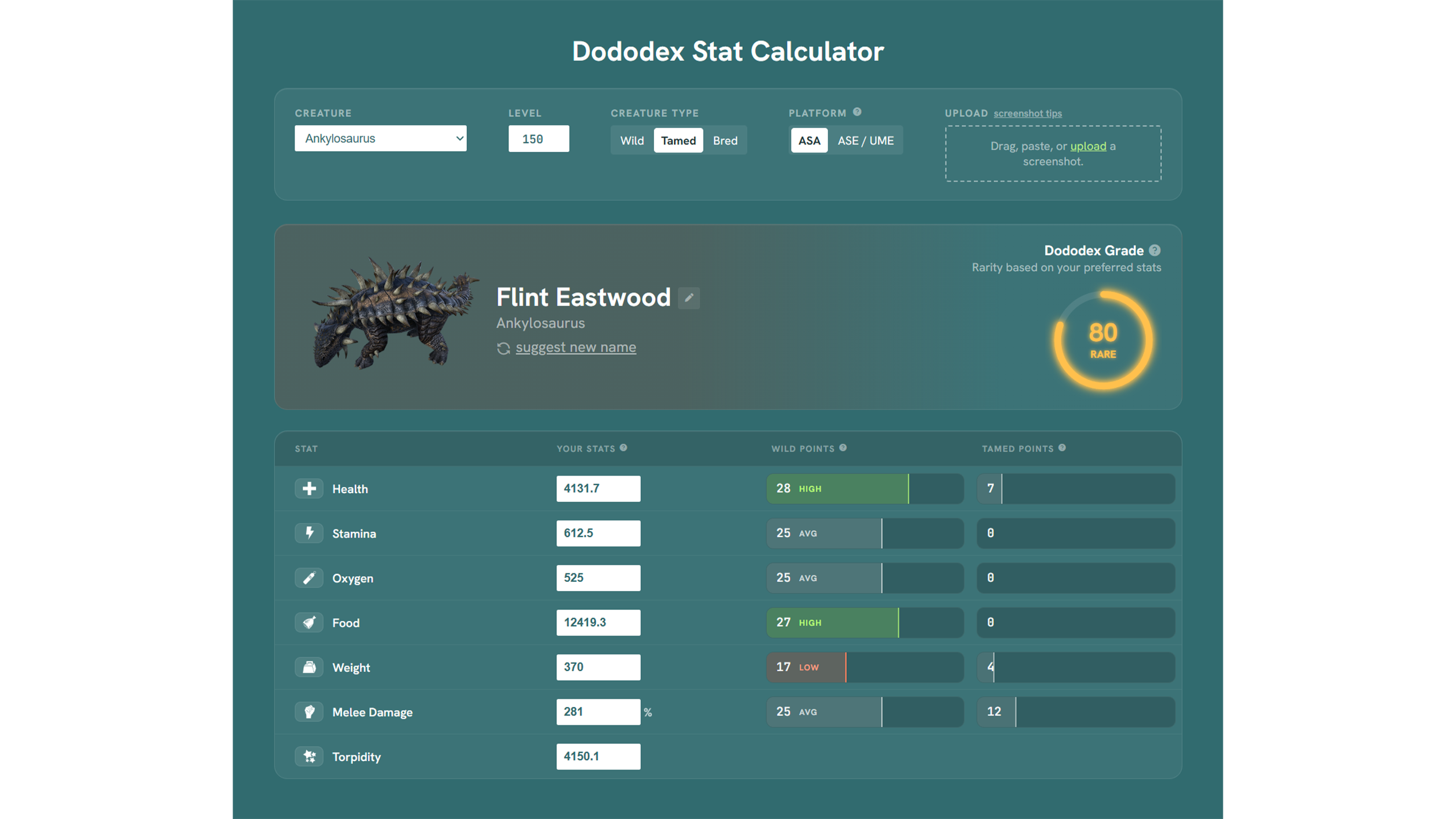Click the Stamina lightning bolt icon

point(309,533)
